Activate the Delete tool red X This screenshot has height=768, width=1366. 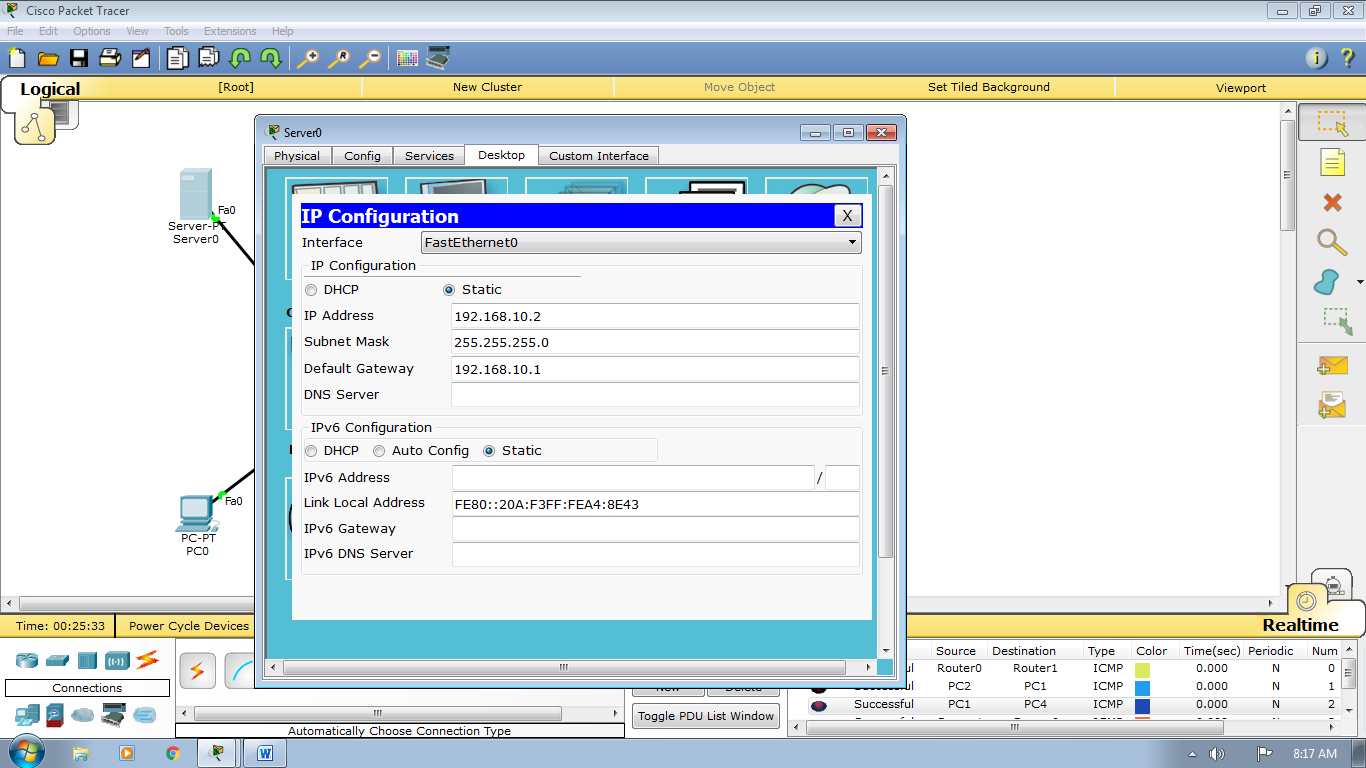(x=1332, y=202)
